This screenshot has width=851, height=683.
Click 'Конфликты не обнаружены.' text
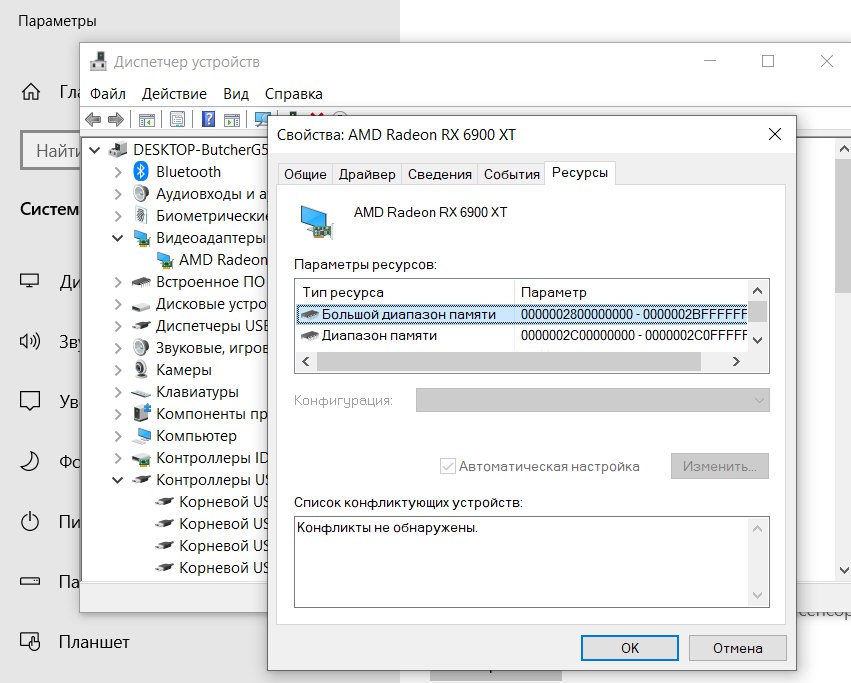coord(388,527)
